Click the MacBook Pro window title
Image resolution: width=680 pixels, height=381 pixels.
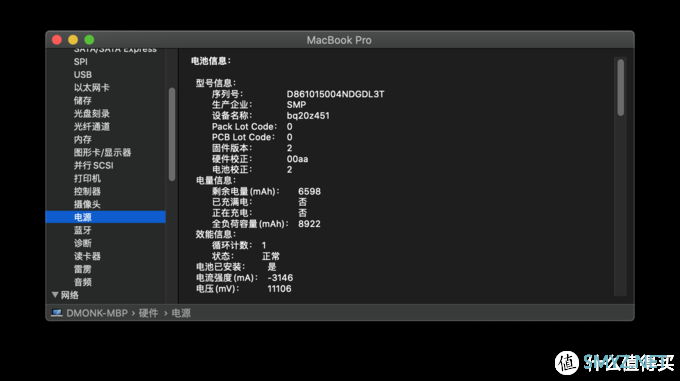point(339,40)
